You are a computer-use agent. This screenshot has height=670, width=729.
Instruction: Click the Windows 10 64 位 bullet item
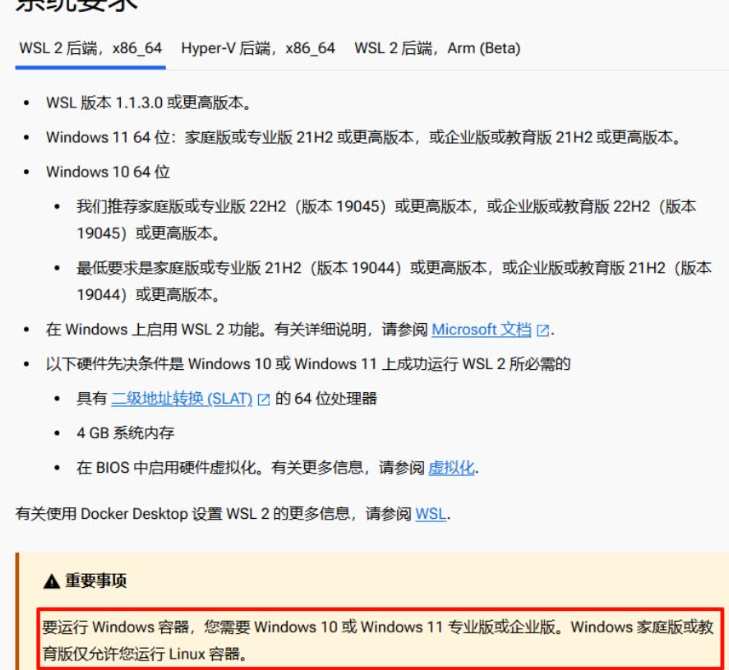(108, 171)
